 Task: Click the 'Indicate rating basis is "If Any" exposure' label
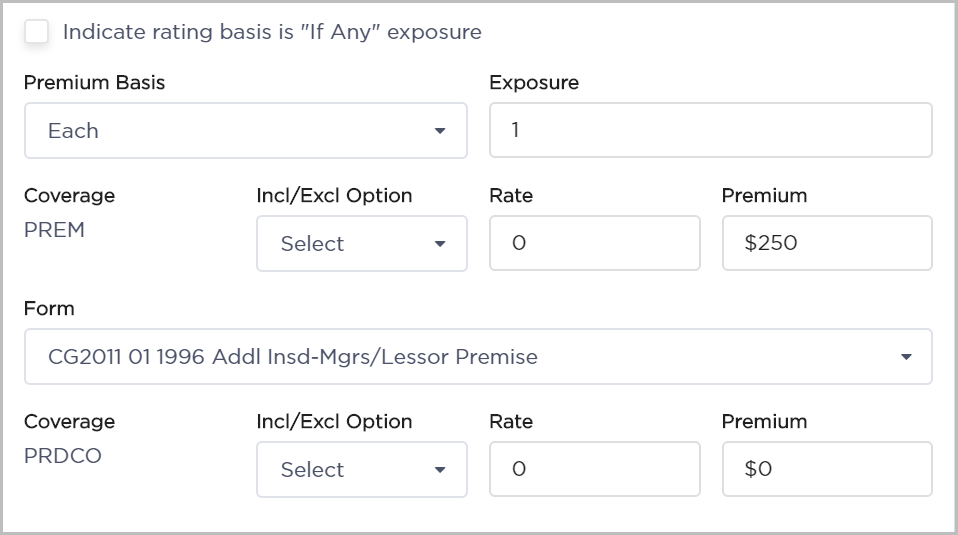click(x=272, y=32)
